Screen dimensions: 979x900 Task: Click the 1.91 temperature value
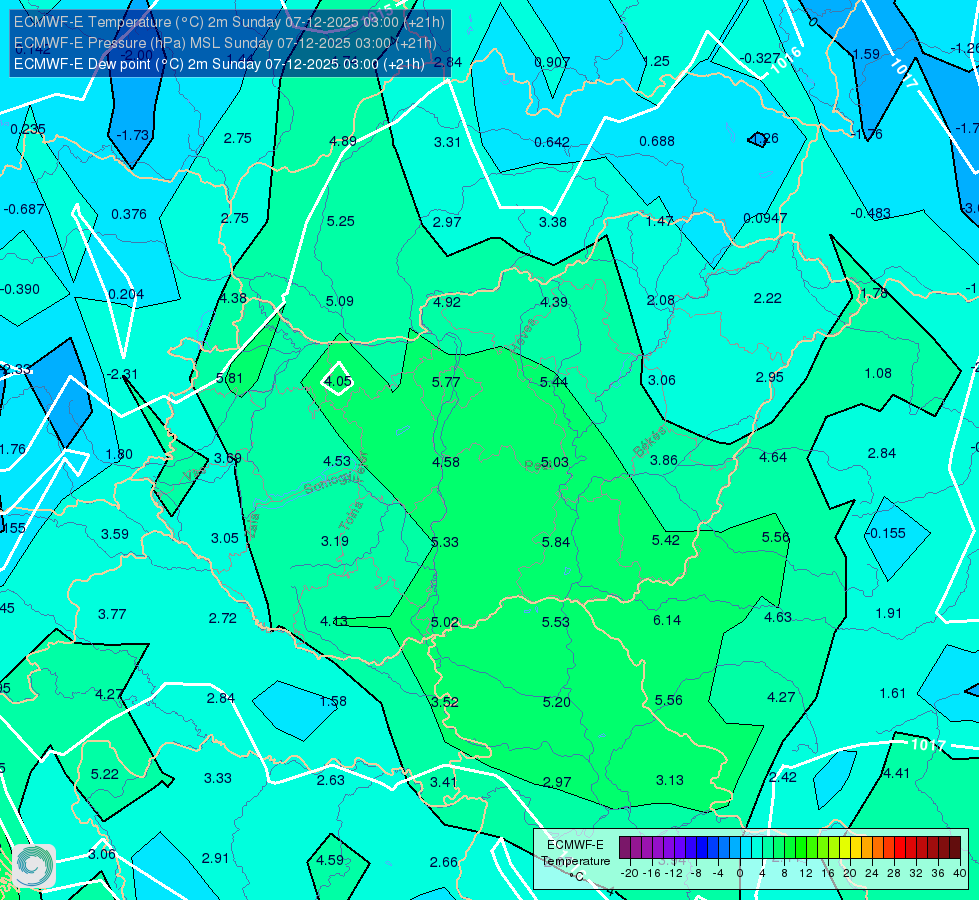pos(888,613)
